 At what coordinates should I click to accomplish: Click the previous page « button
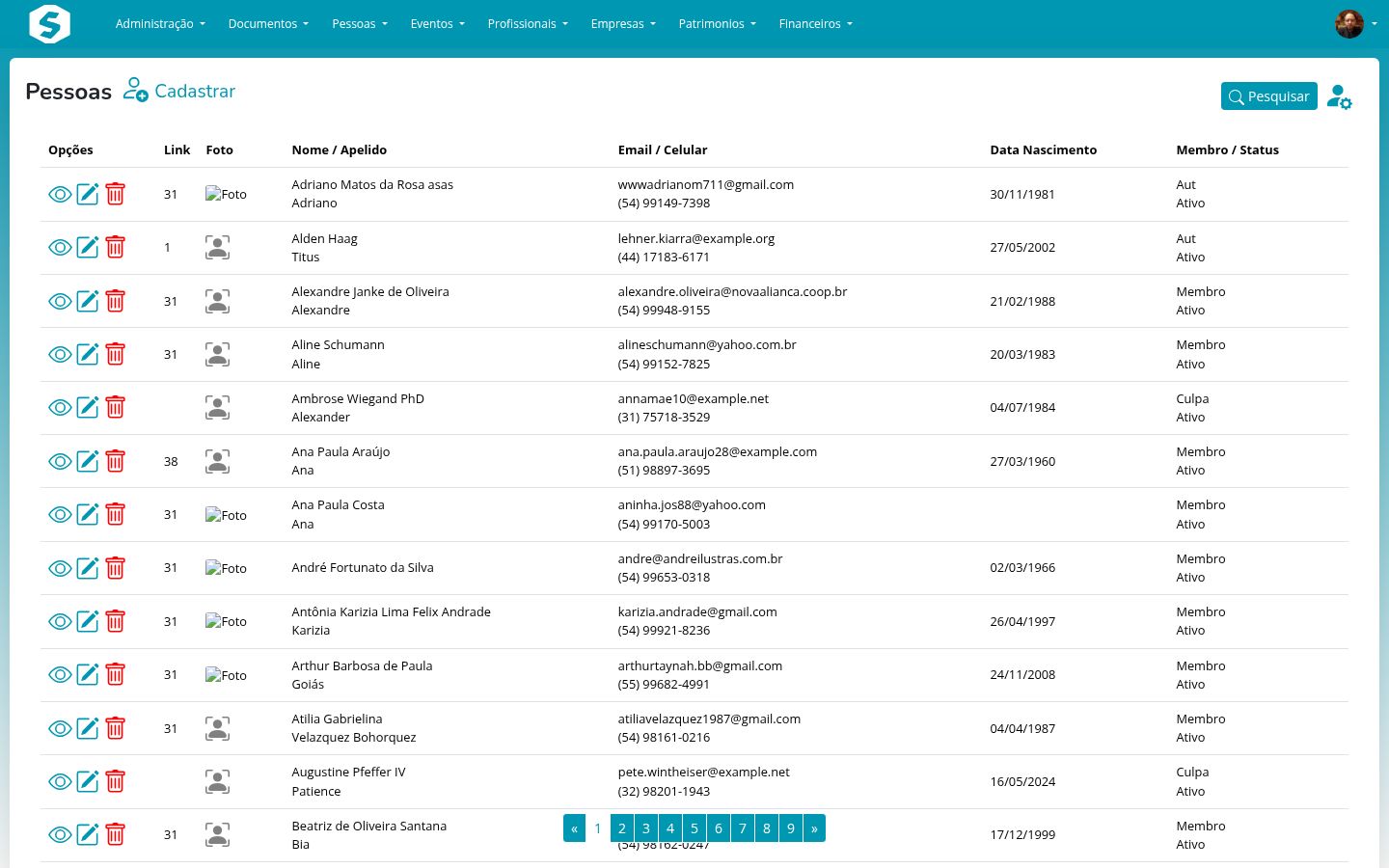pos(574,828)
